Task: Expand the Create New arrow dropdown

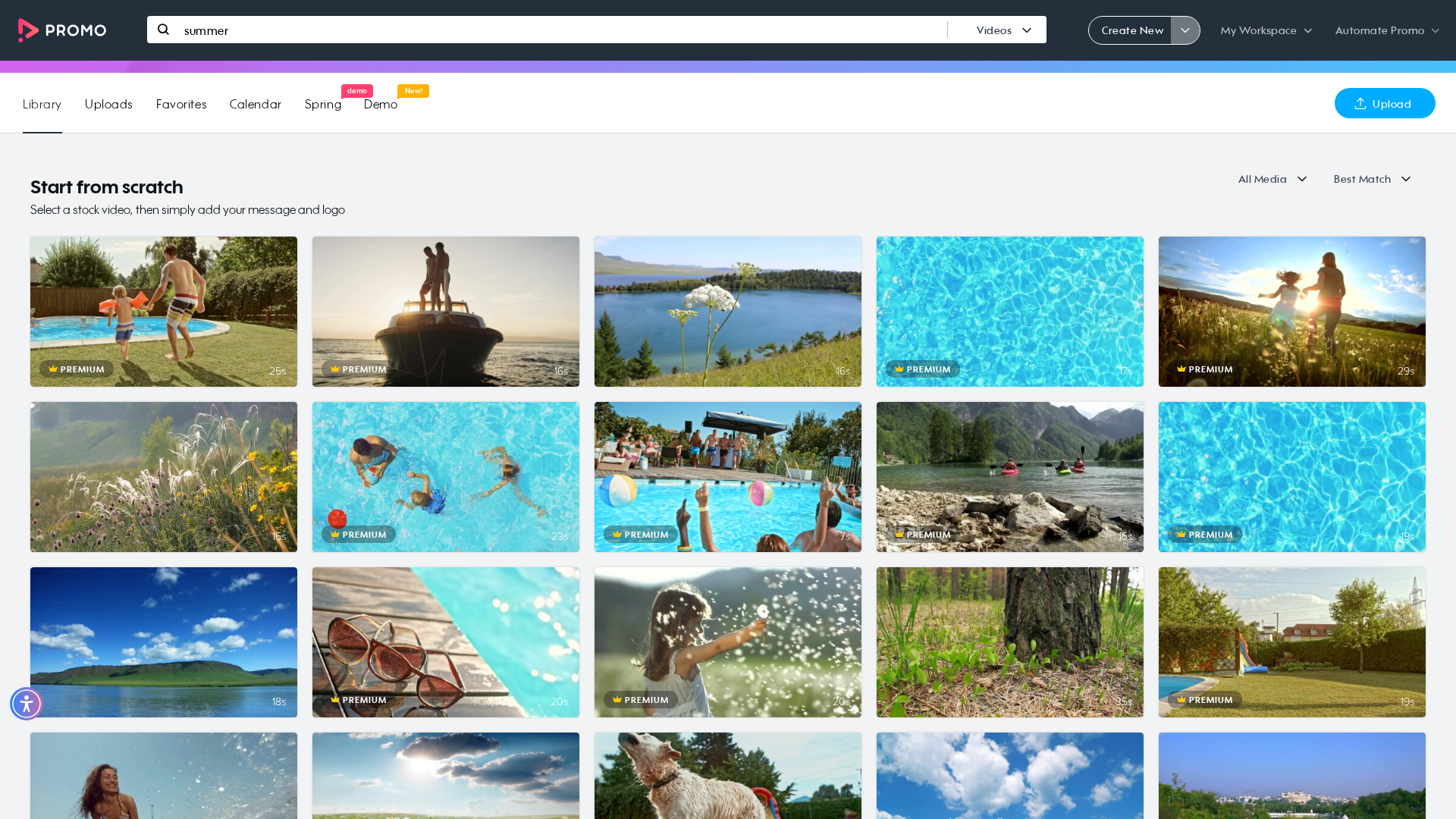Action: tap(1185, 30)
